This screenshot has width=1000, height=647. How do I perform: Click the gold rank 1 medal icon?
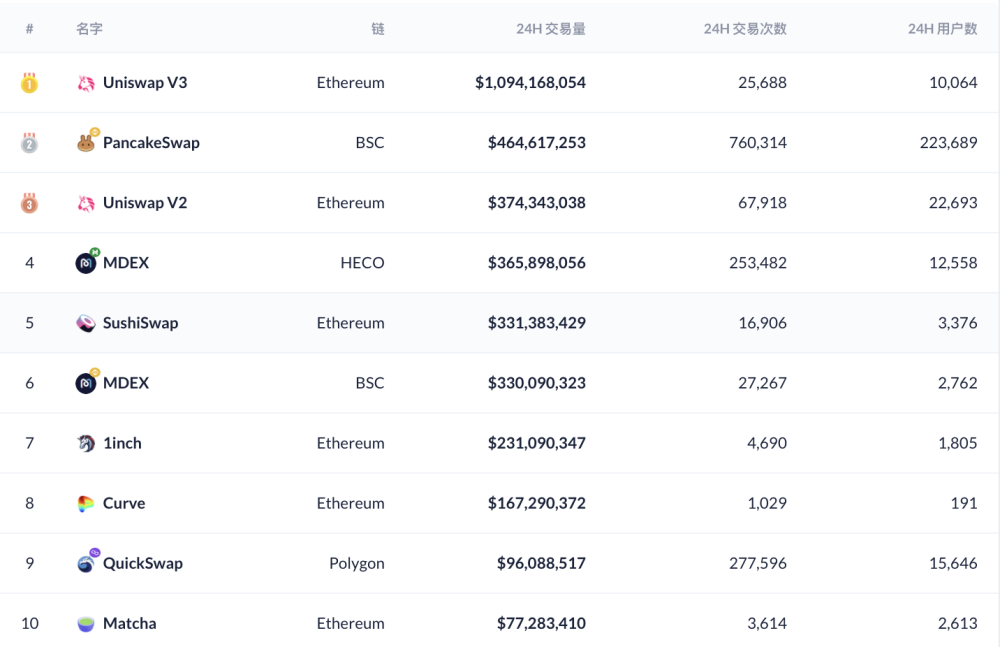(x=29, y=83)
